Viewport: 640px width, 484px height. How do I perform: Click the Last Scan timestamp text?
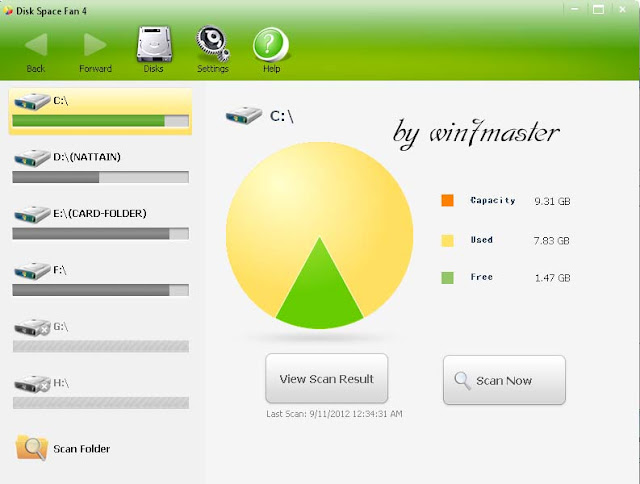(334, 414)
